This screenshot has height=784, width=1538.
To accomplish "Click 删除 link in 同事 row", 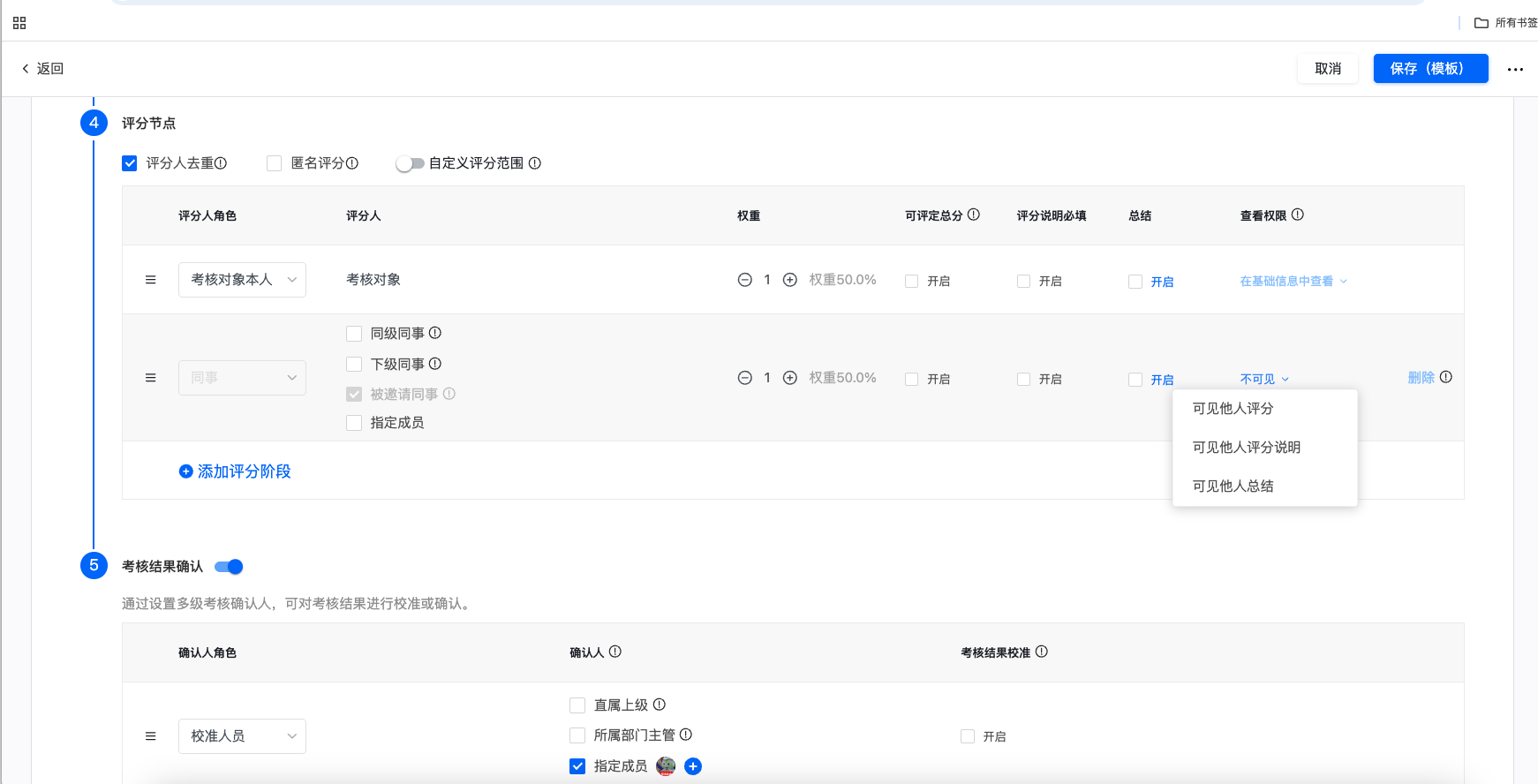I will coord(1421,378).
